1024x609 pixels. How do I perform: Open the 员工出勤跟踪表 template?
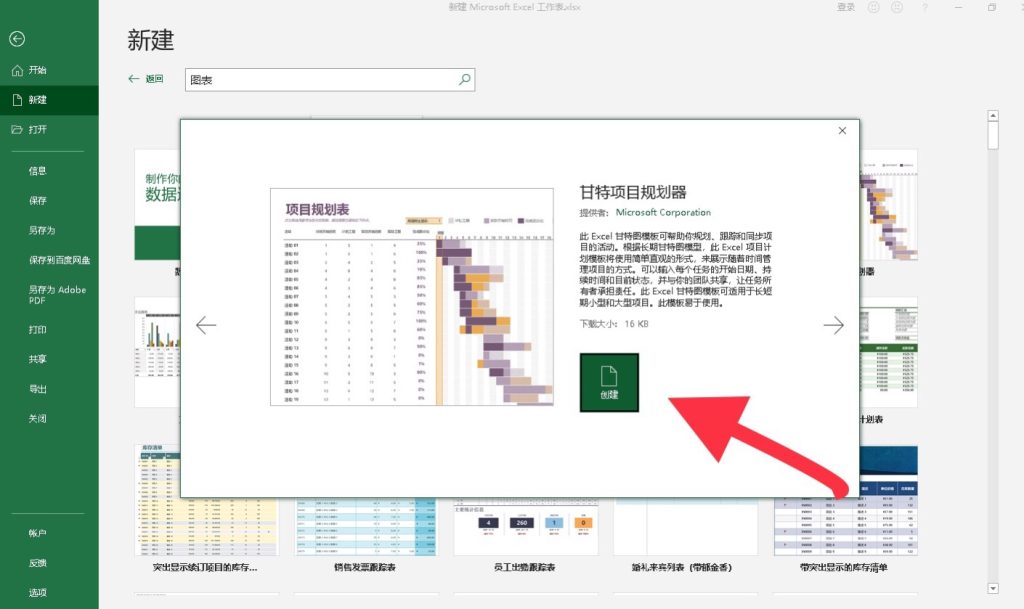(x=525, y=532)
